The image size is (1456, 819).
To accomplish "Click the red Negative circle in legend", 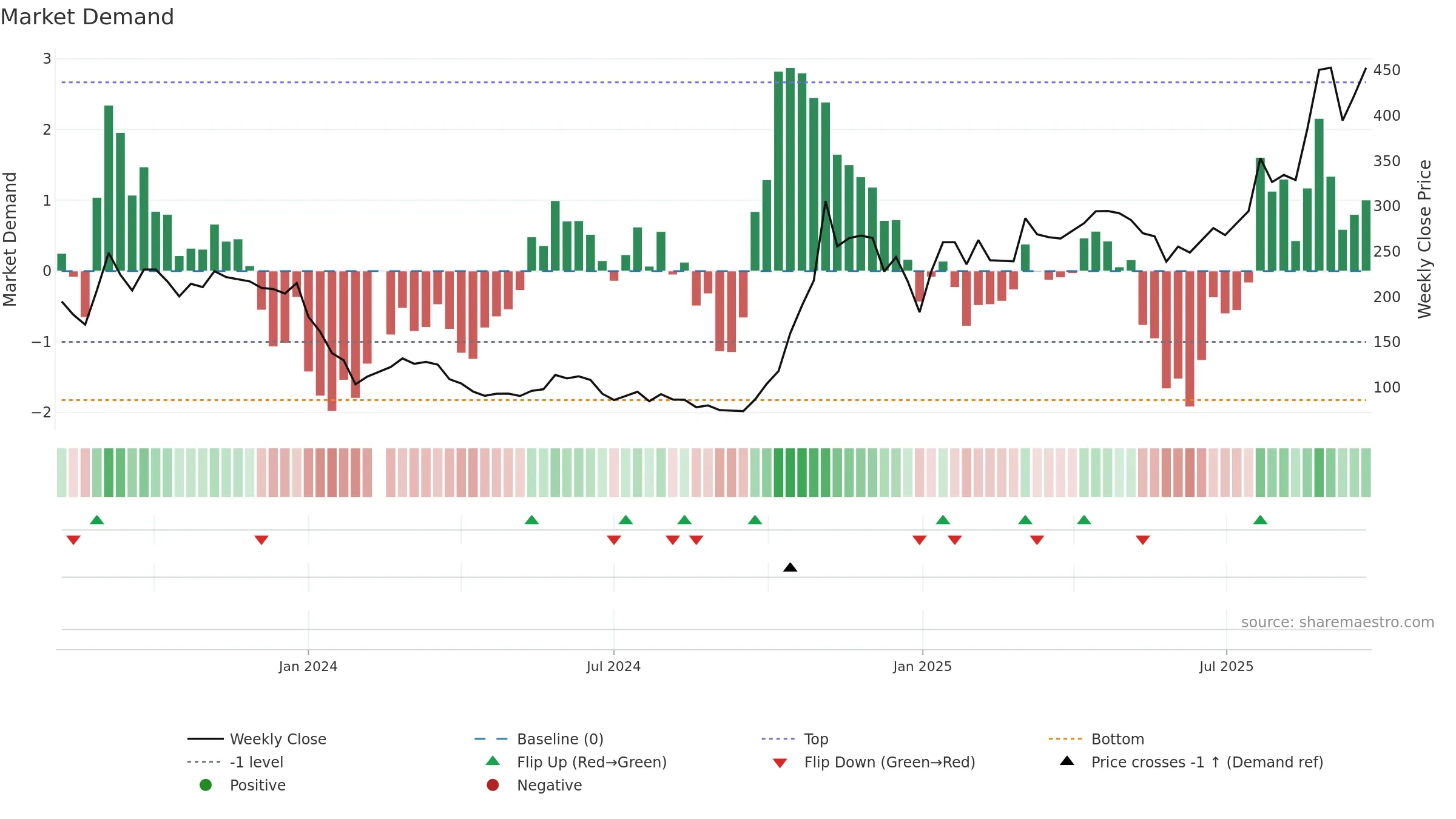I will pyautogui.click(x=493, y=785).
